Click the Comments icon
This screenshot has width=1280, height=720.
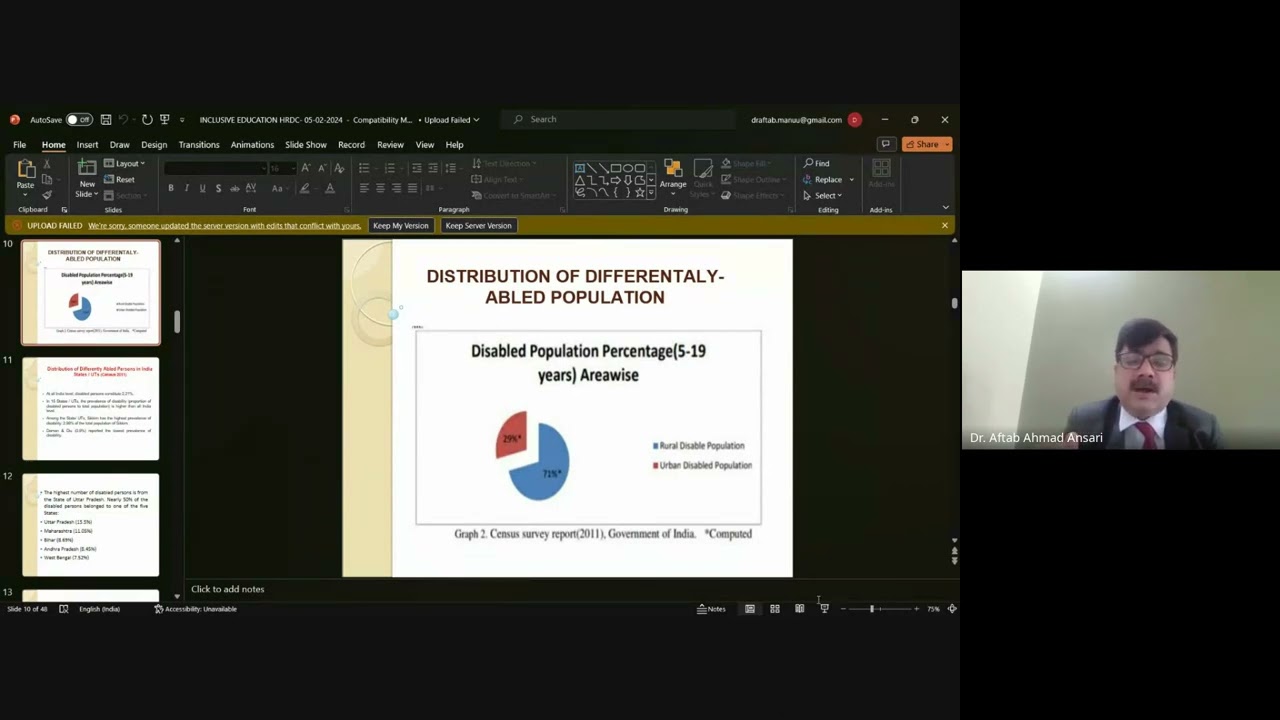pos(885,144)
